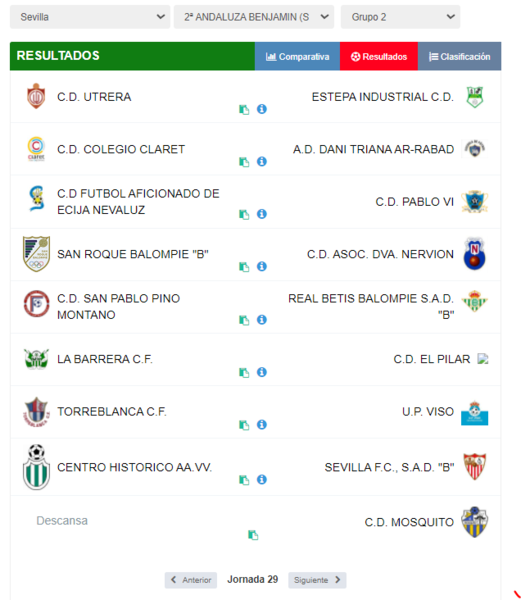Select the Resultados tab
The image size is (521, 600).
pos(379,57)
